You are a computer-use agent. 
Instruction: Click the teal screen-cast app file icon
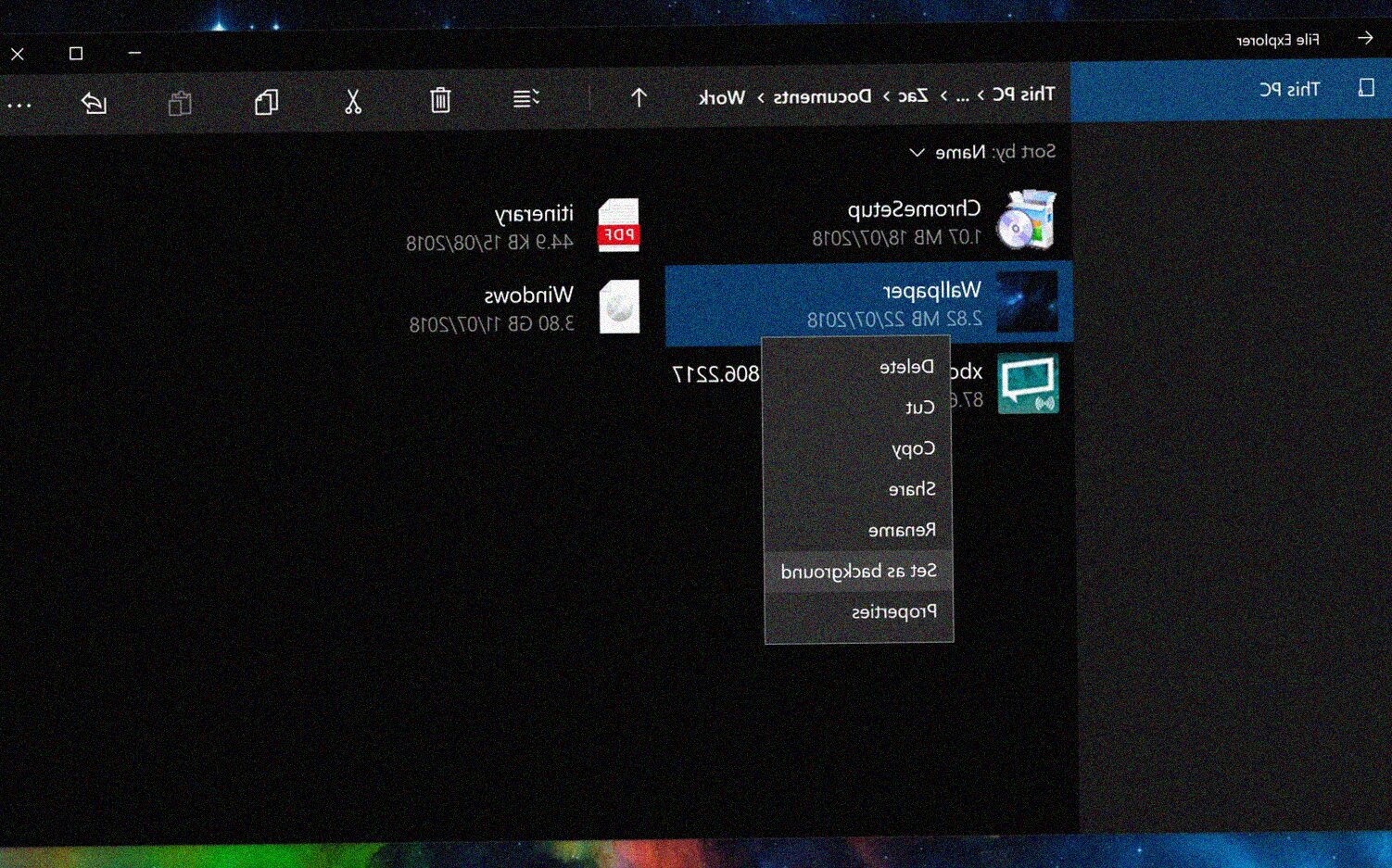(1028, 384)
